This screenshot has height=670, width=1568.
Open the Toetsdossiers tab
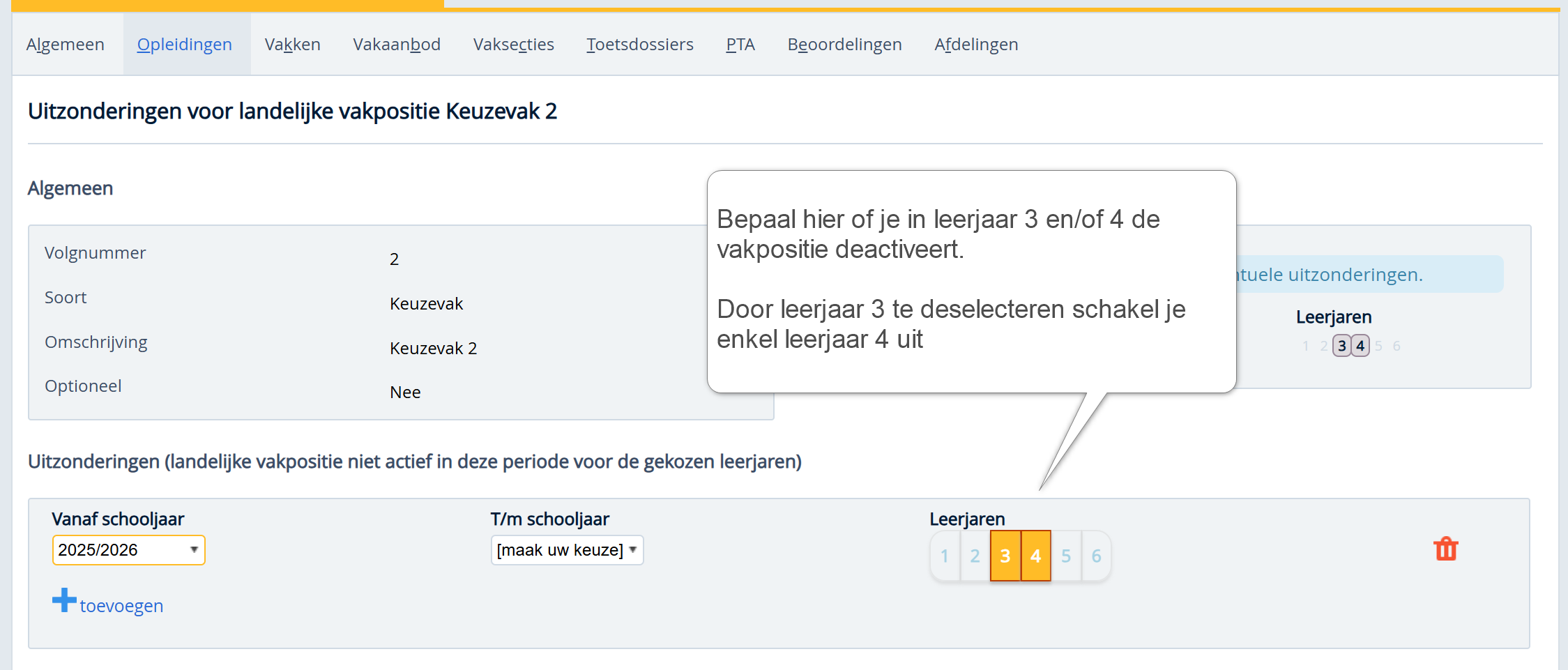639,45
